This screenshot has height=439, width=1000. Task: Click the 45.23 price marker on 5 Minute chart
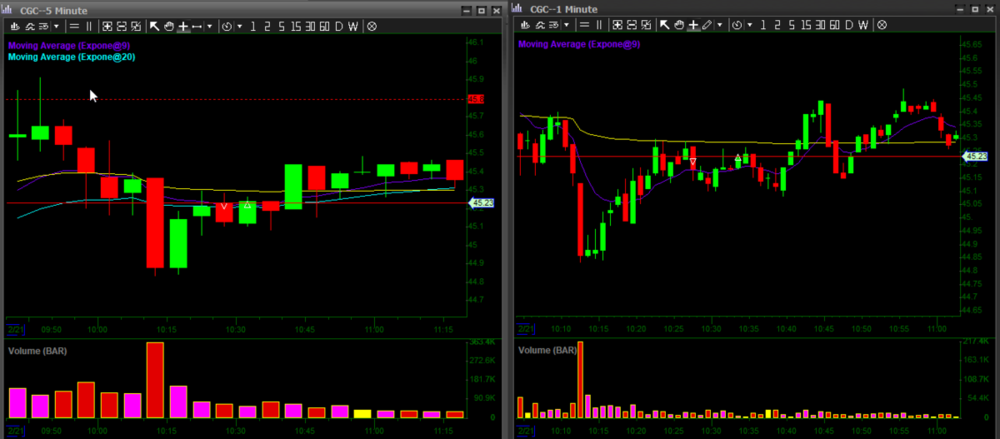pos(478,203)
